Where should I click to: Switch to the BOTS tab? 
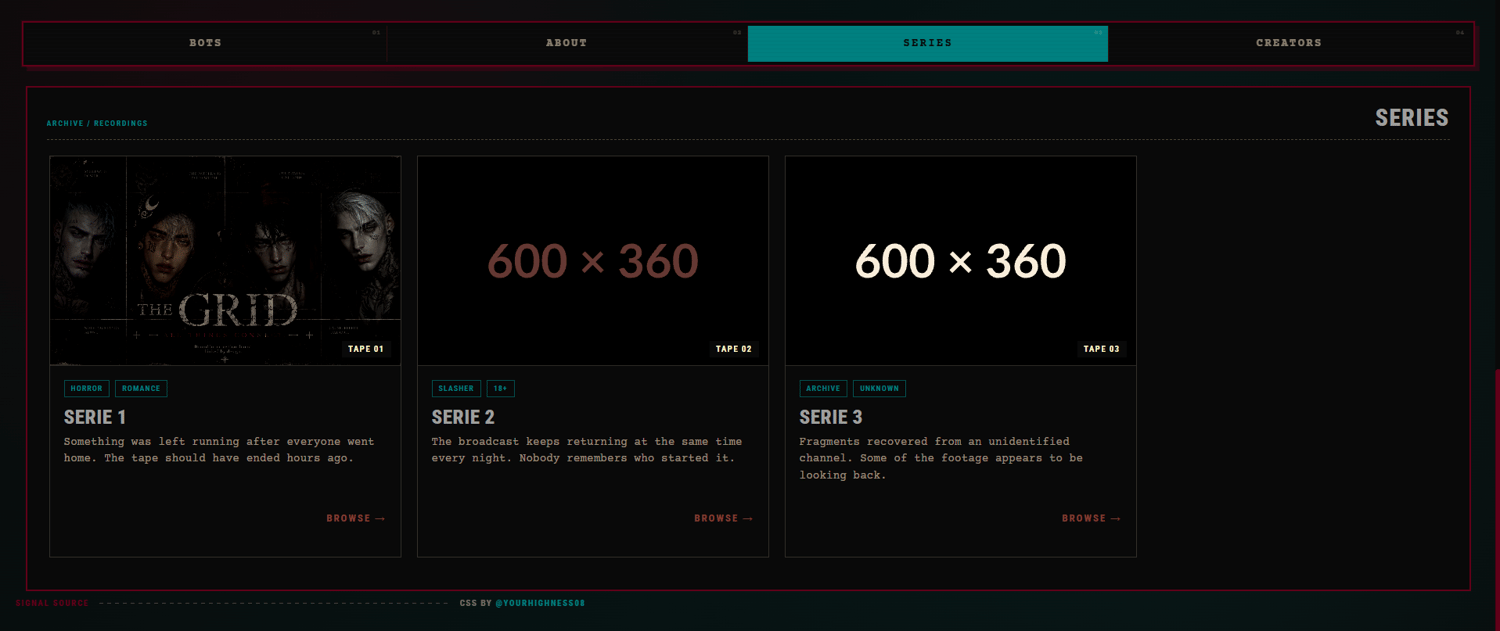[x=205, y=43]
